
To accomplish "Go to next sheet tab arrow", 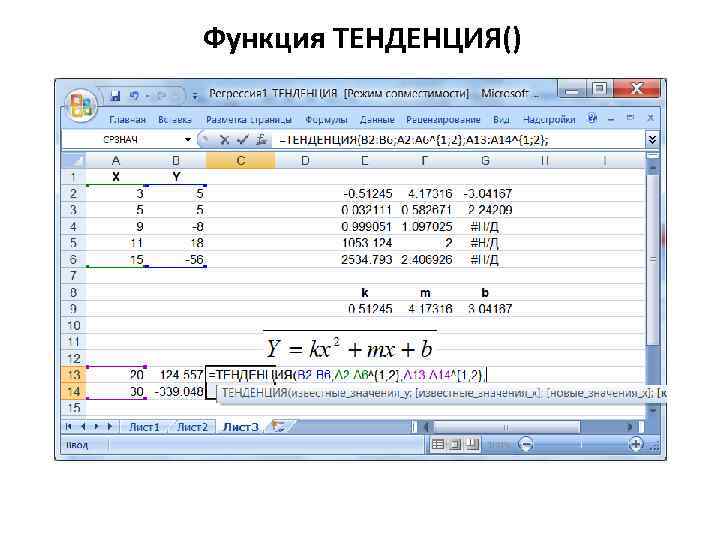I will click(97, 427).
